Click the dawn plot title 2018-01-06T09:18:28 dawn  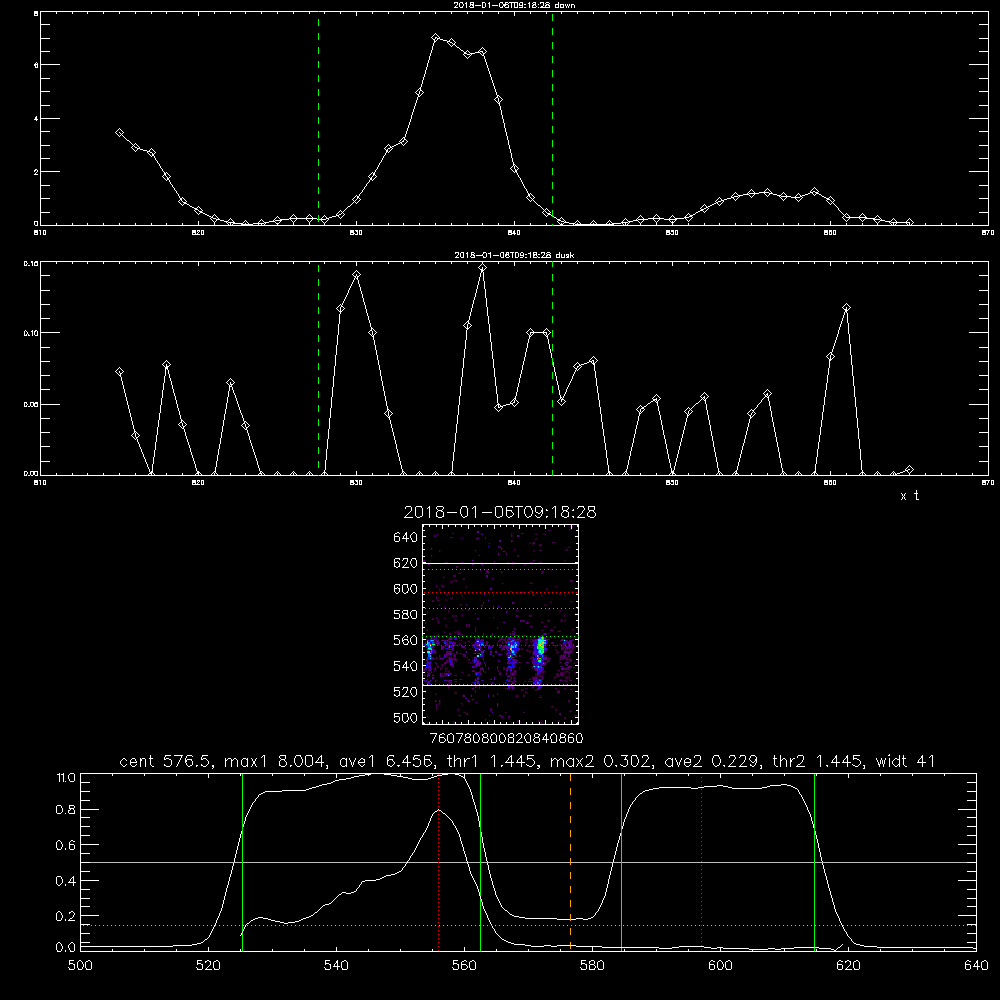point(514,5)
